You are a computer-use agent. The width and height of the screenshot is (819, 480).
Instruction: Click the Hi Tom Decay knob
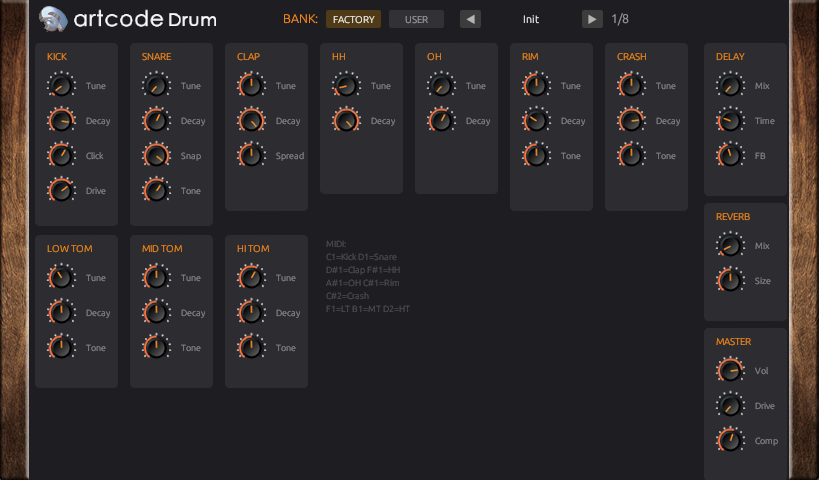[251, 313]
